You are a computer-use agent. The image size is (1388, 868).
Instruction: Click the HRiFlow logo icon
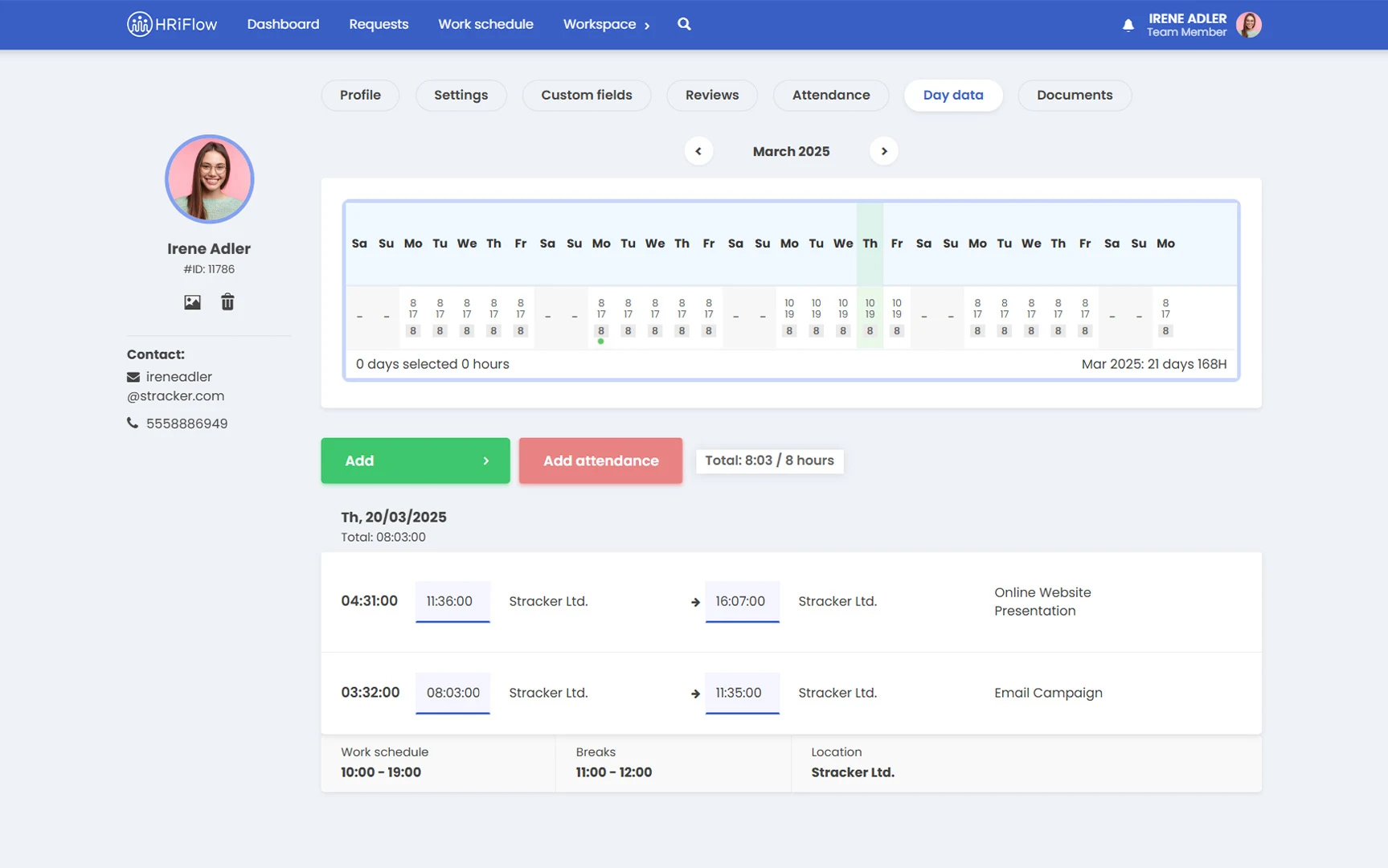140,24
